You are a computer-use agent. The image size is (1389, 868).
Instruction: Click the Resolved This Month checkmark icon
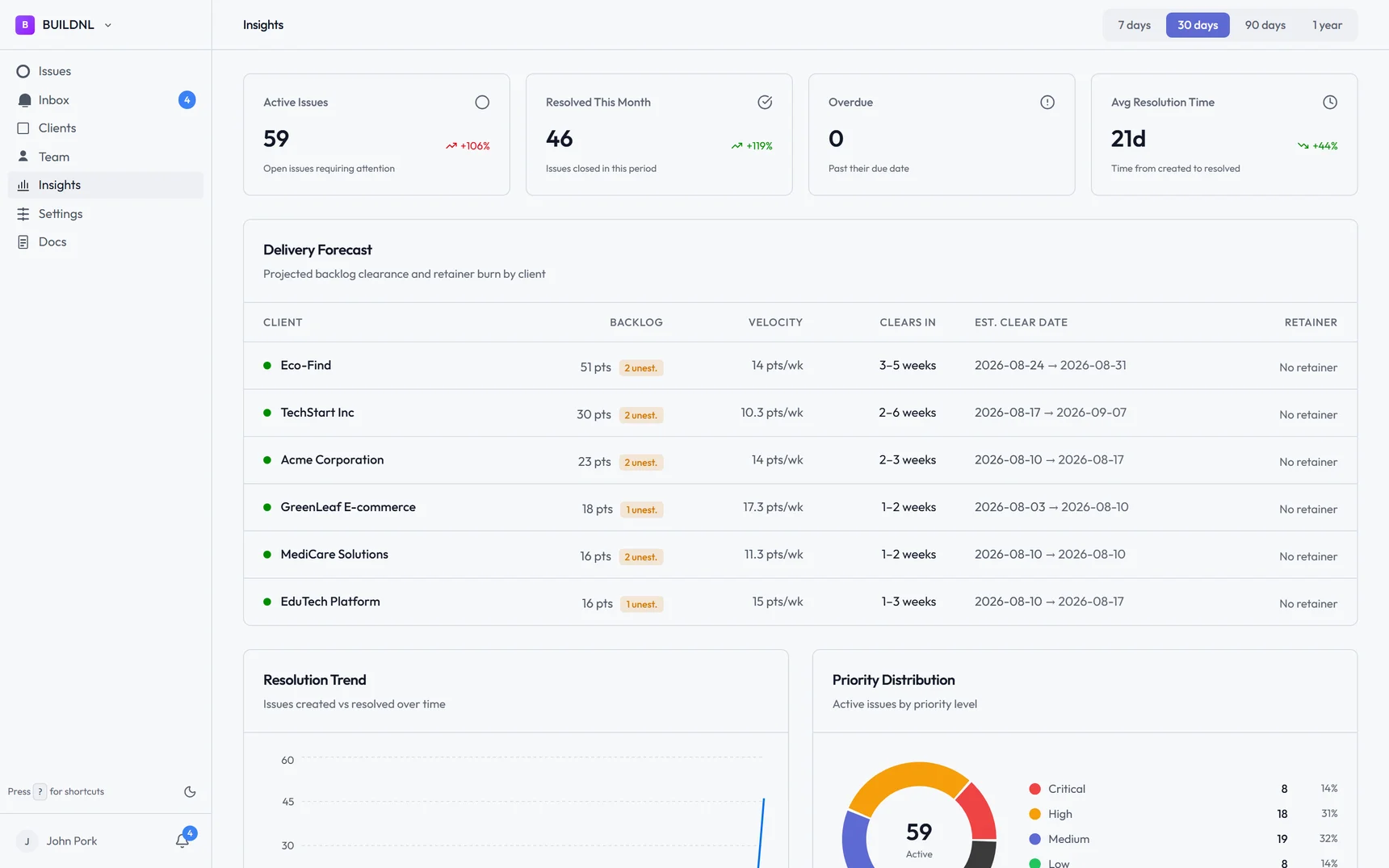tap(765, 103)
